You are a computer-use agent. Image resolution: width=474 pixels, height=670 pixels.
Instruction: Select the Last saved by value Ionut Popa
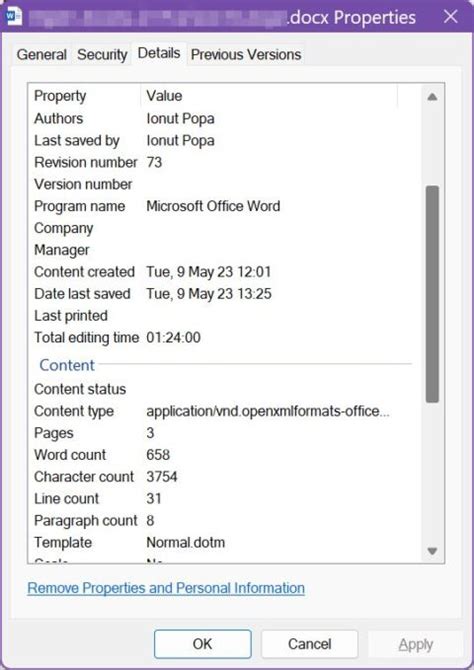tap(180, 141)
